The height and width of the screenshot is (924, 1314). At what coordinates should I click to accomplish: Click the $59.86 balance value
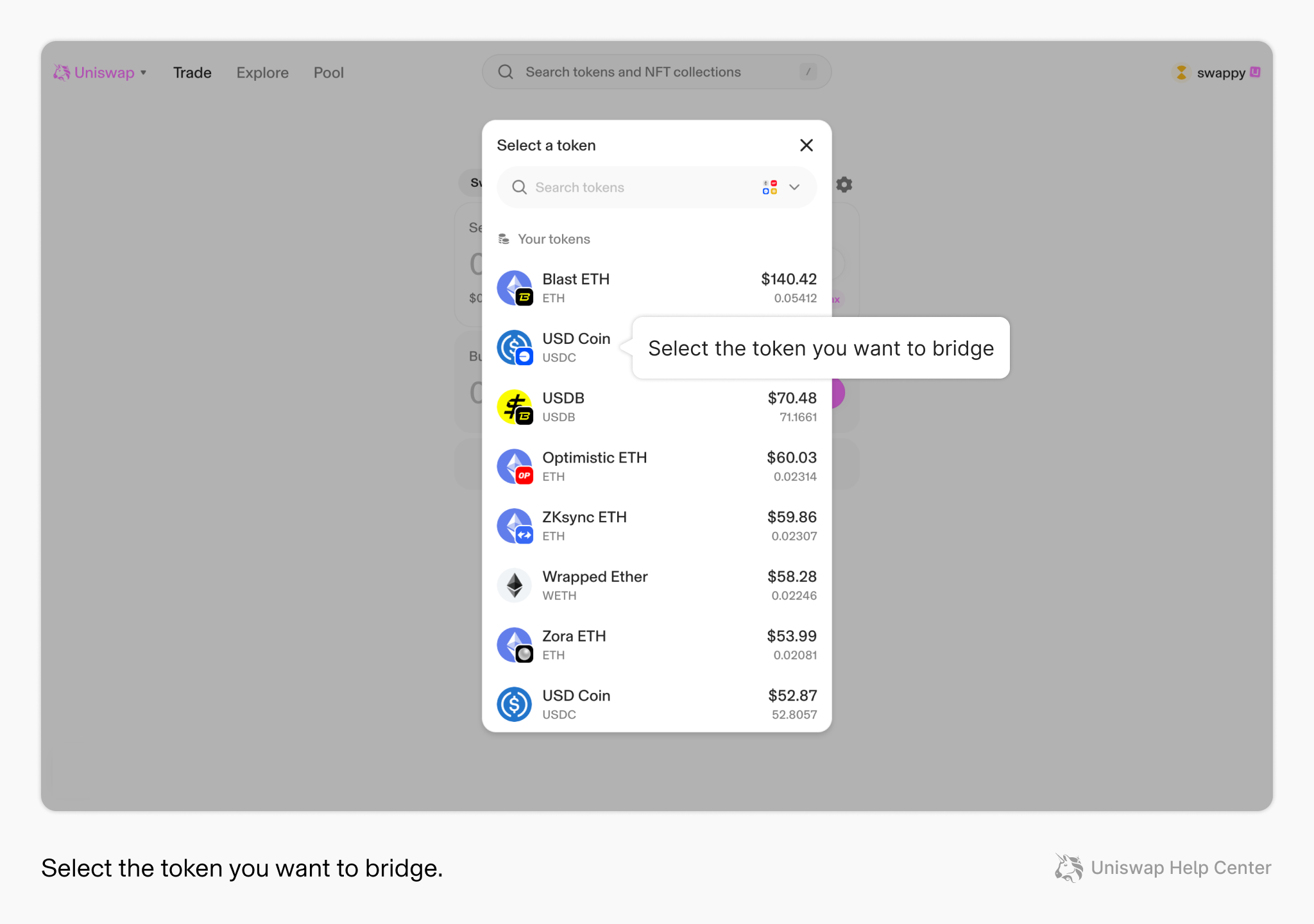click(792, 517)
